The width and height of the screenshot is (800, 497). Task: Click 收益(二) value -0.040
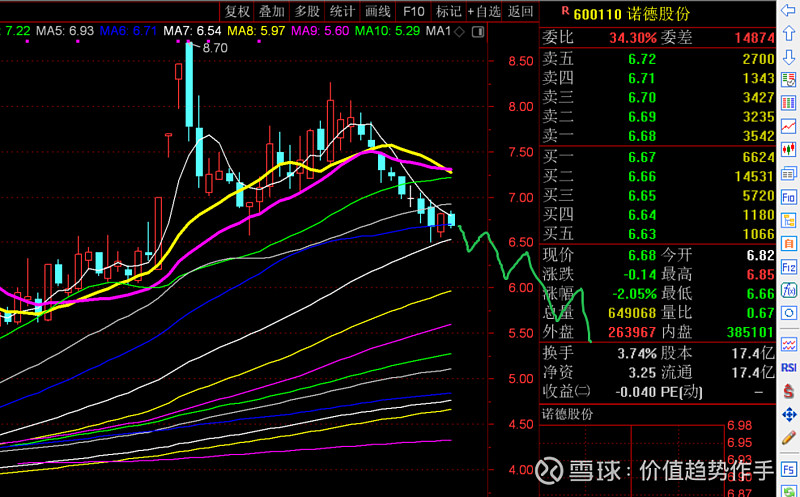point(635,392)
